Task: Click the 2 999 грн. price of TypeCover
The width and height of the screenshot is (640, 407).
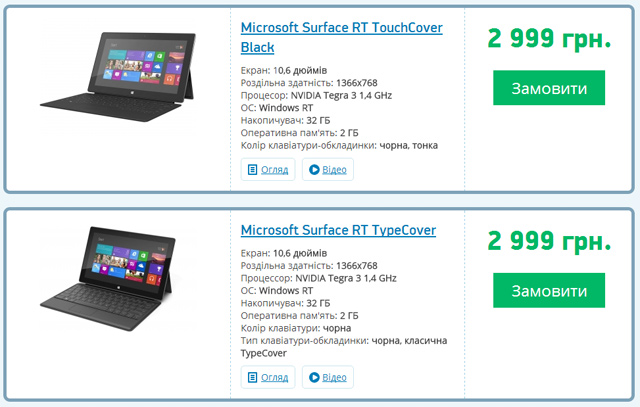Action: pyautogui.click(x=549, y=241)
